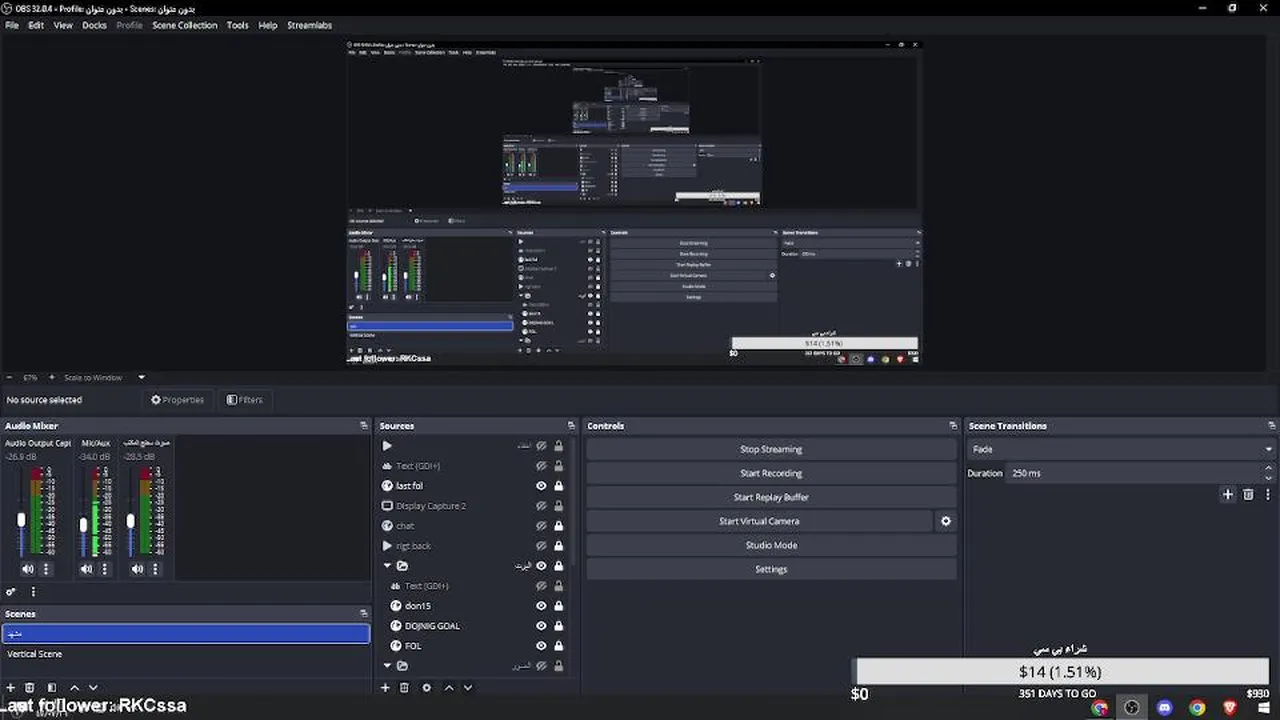Click Start Virtual Camera

pos(759,521)
